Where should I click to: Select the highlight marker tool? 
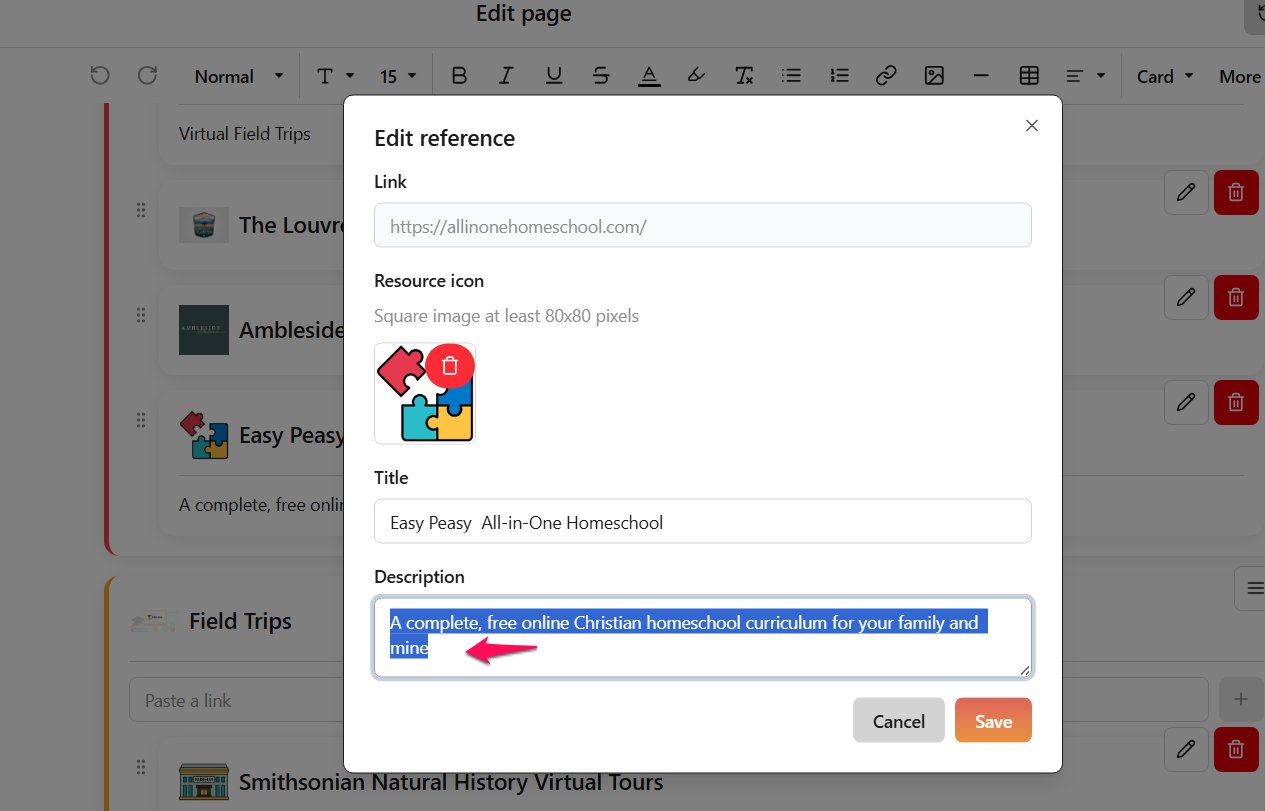click(x=696, y=76)
